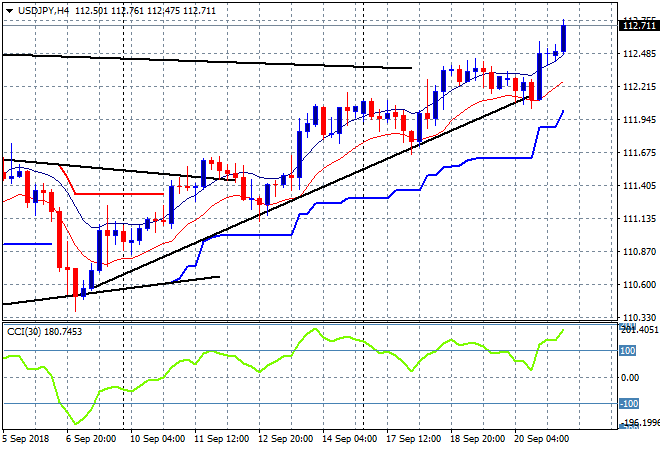This screenshot has width=660, height=450.
Task: Click price axis label 111.945
Action: (639, 120)
